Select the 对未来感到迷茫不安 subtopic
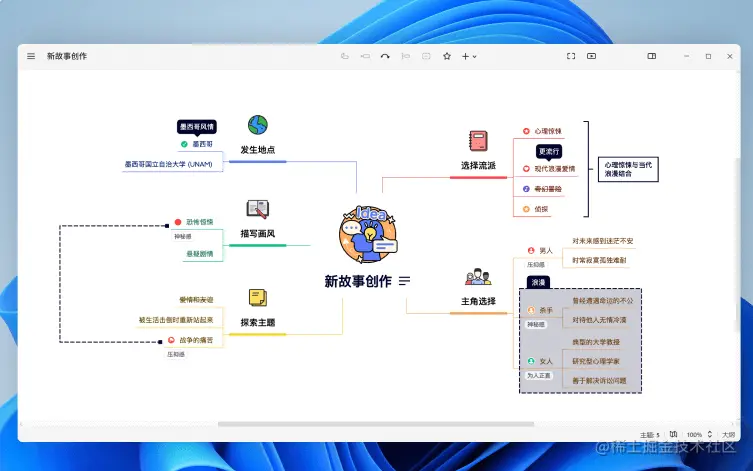Image resolution: width=753 pixels, height=471 pixels. (603, 241)
